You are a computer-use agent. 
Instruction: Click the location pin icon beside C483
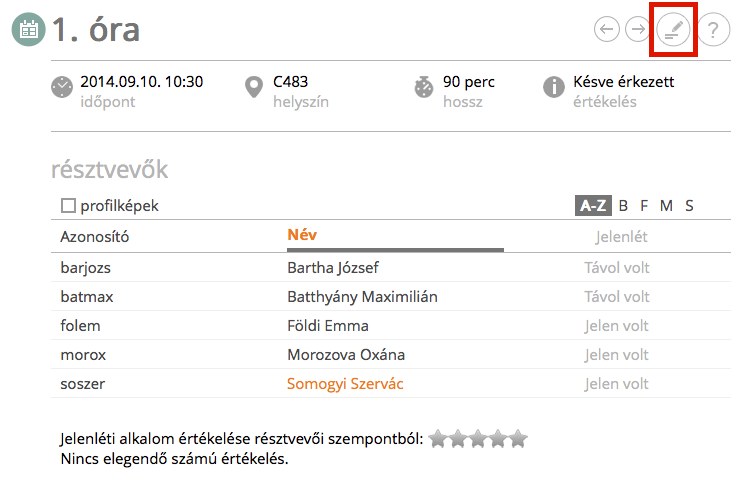(x=254, y=87)
